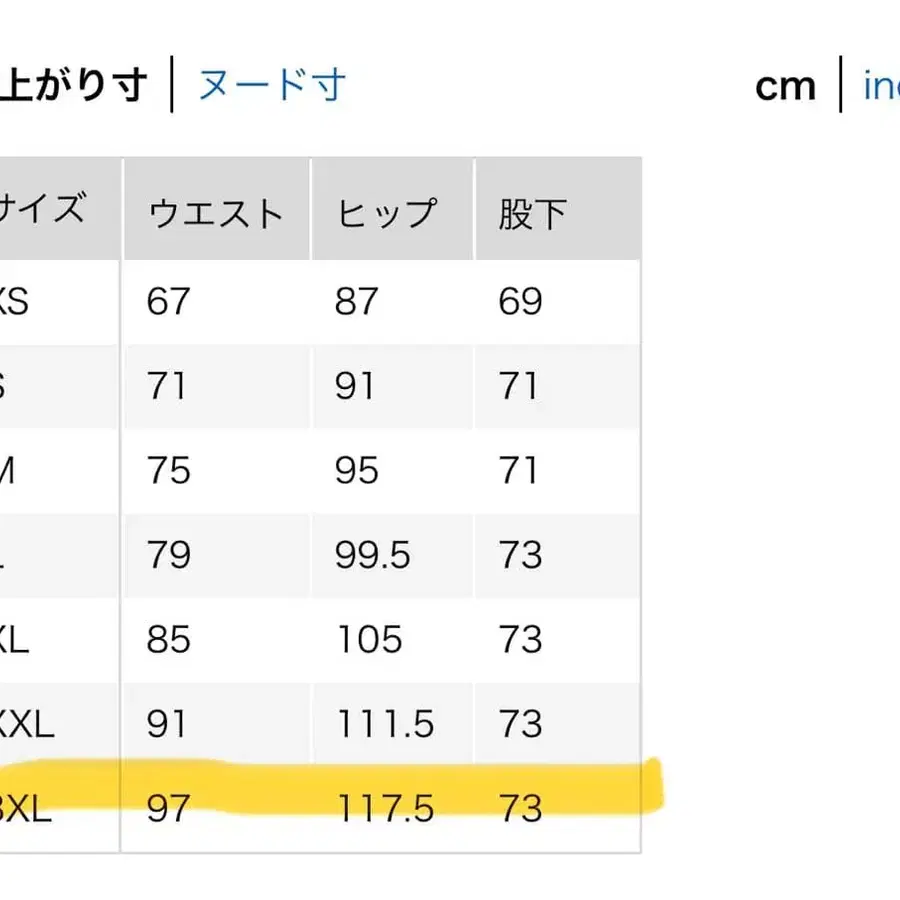The width and height of the screenshot is (900, 900).
Task: Select the waist value 85
Action: tap(171, 640)
